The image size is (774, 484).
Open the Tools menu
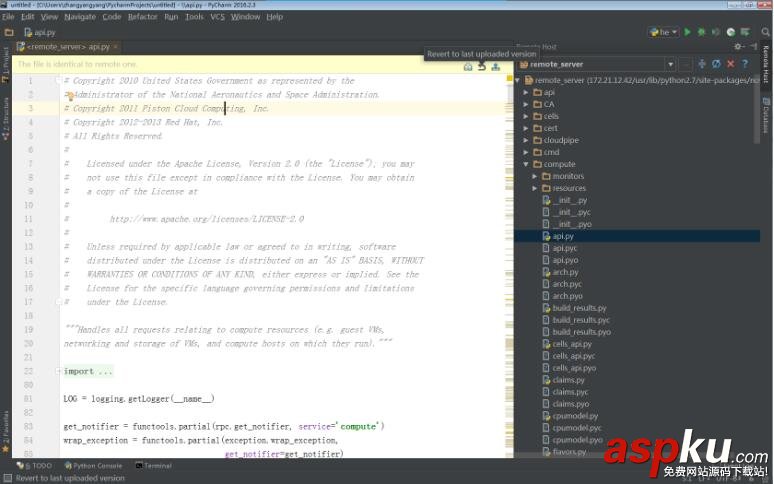194,17
